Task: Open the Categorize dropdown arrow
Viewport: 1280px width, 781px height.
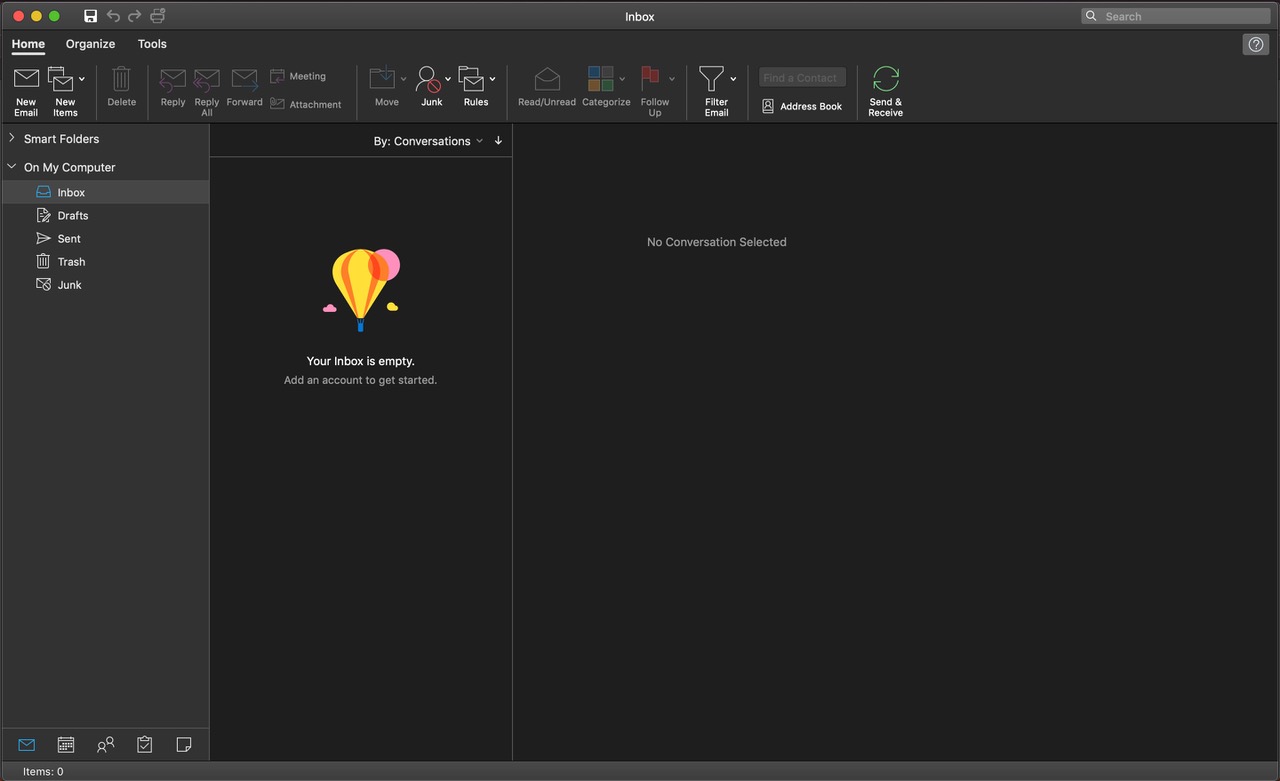Action: click(x=622, y=79)
